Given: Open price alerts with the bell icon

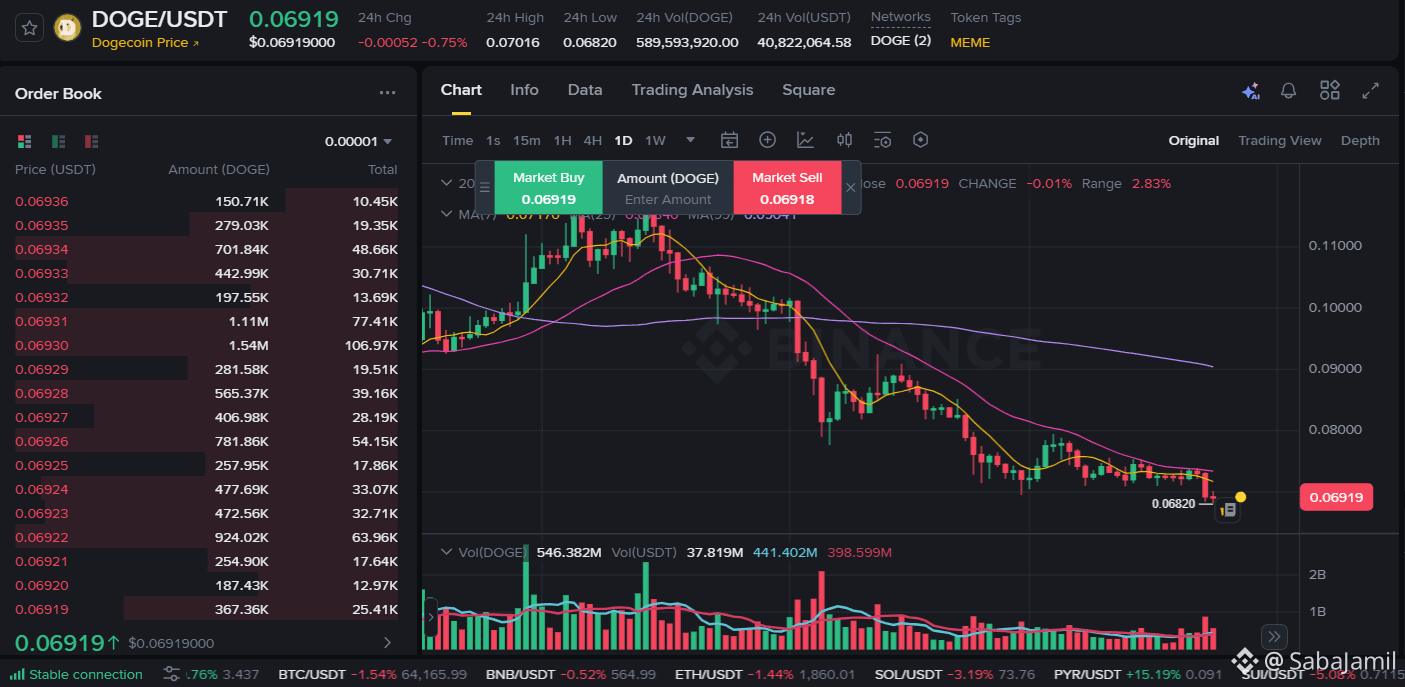Looking at the screenshot, I should pyautogui.click(x=1288, y=91).
